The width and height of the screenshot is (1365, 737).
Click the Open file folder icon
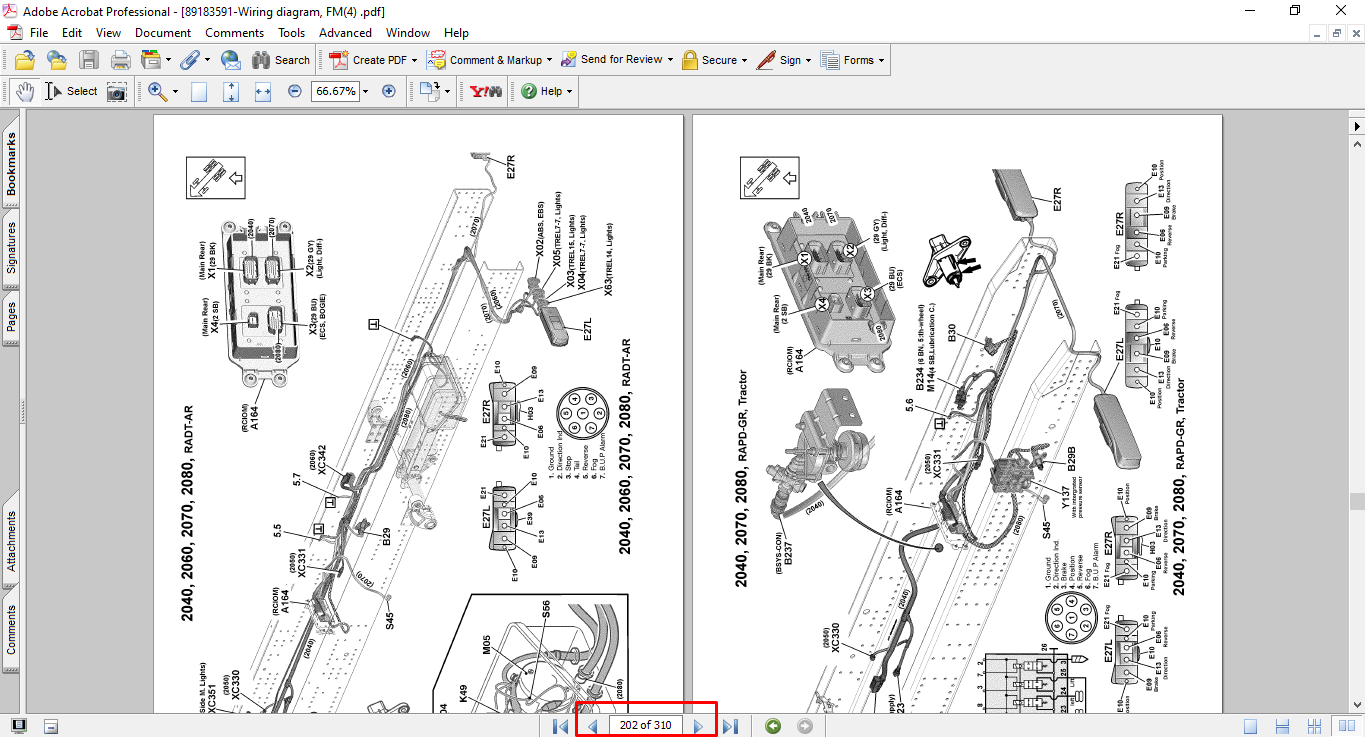24,60
